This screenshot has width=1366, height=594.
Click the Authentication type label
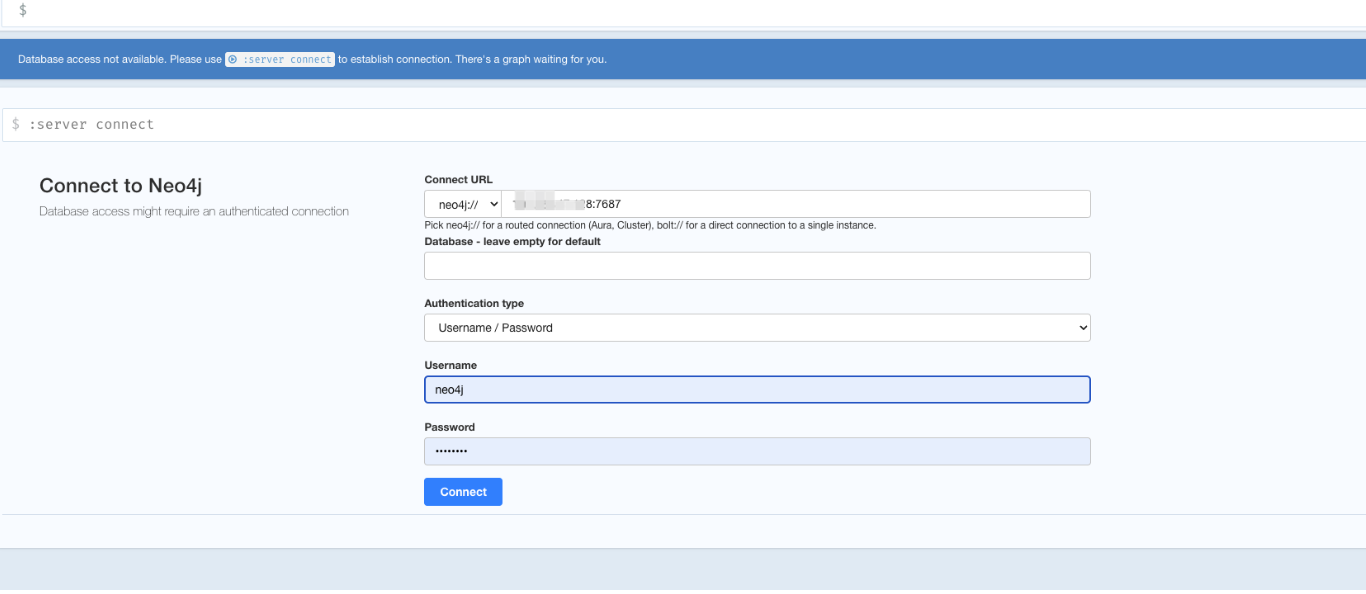coord(474,303)
